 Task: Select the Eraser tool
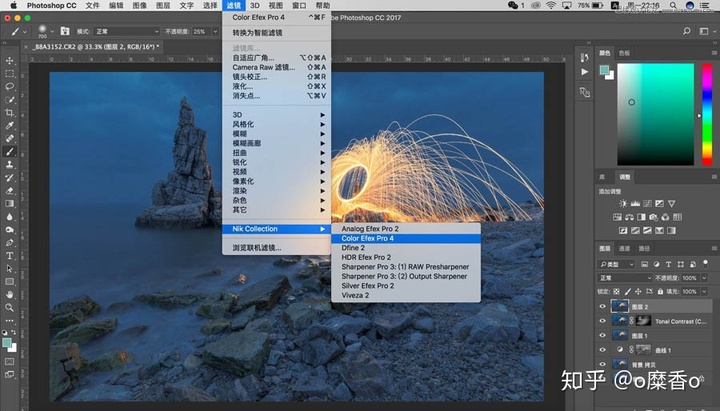click(x=9, y=191)
